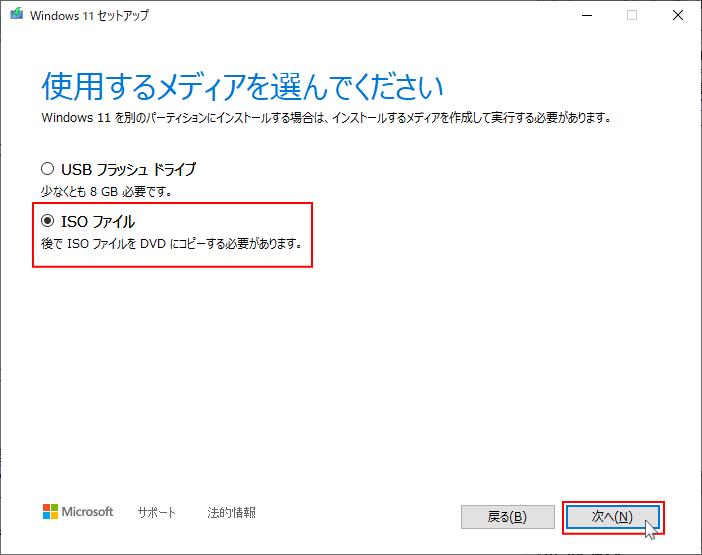Click the Windows 11 セットアップ title text
Image resolution: width=702 pixels, height=555 pixels.
[89, 15]
